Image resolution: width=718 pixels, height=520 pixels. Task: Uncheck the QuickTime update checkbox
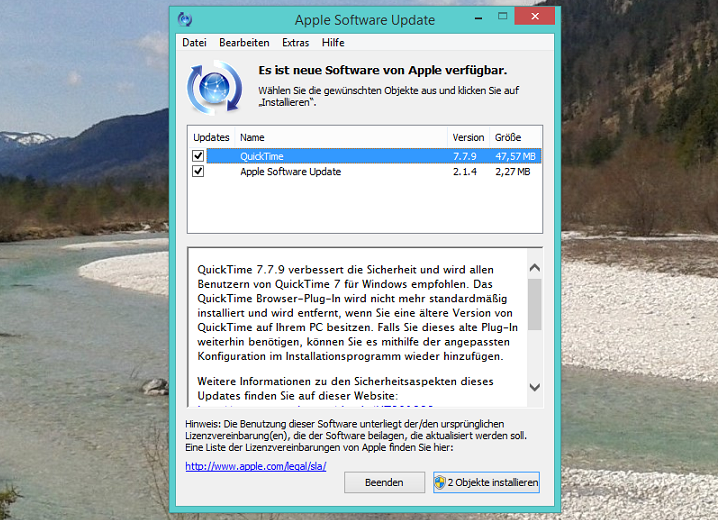198,156
